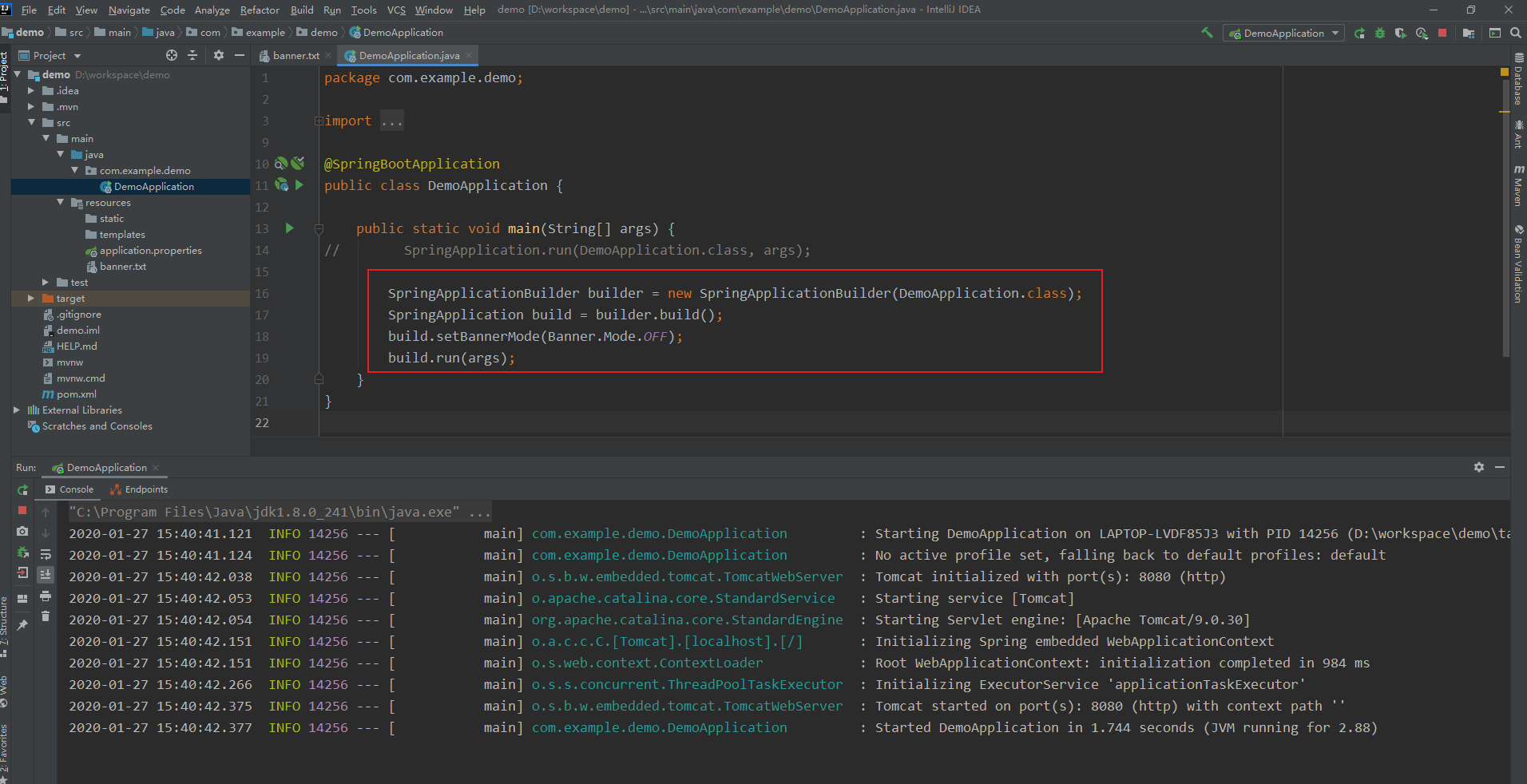The image size is (1527, 784).
Task: Print the console output
Action: pos(46,596)
